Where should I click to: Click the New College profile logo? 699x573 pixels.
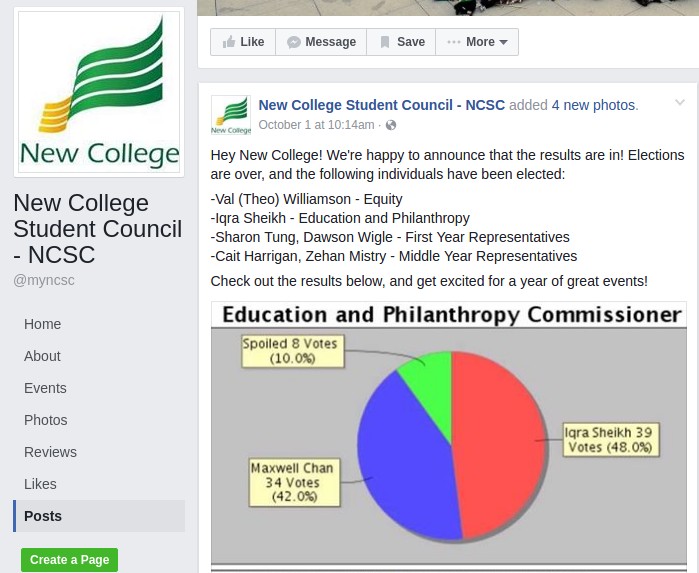point(99,92)
